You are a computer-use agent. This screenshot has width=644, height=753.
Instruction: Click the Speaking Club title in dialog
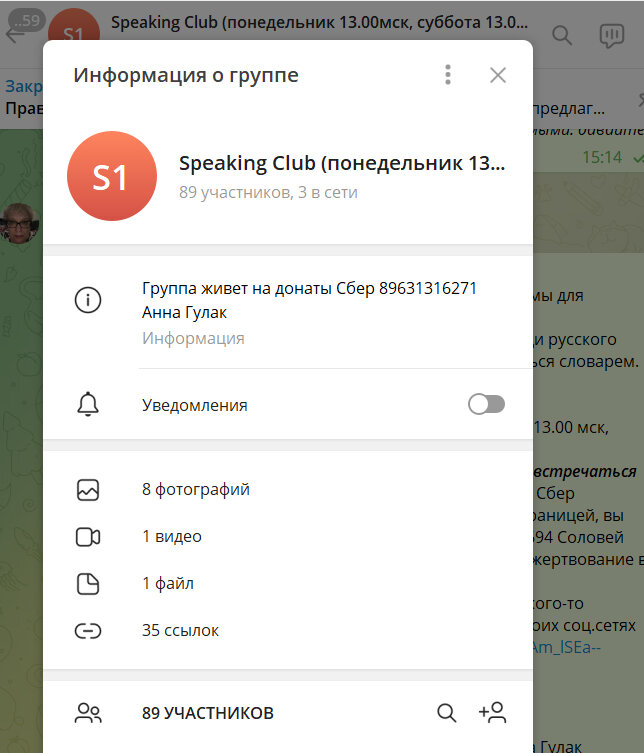342,163
